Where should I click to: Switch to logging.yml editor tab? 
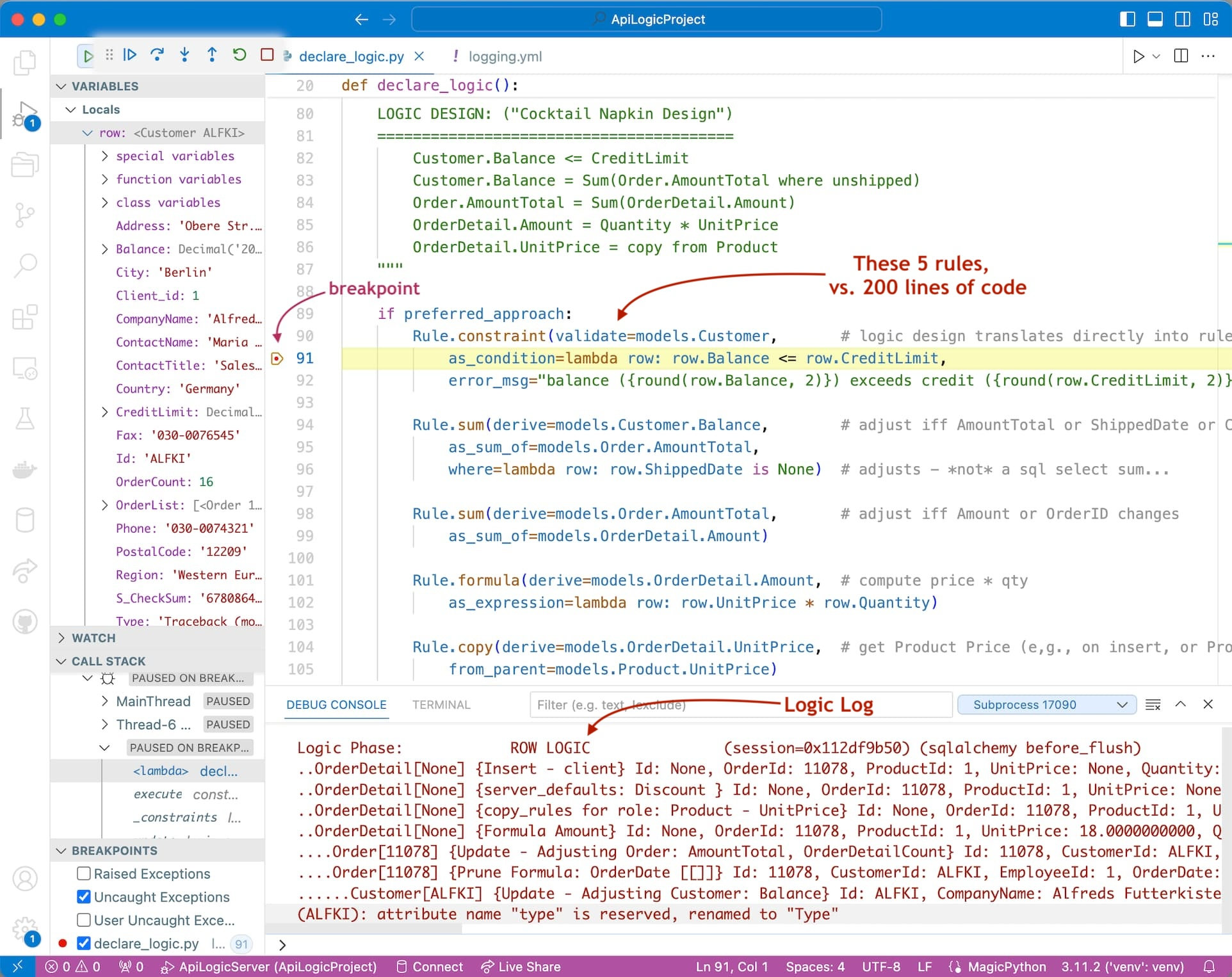click(505, 56)
